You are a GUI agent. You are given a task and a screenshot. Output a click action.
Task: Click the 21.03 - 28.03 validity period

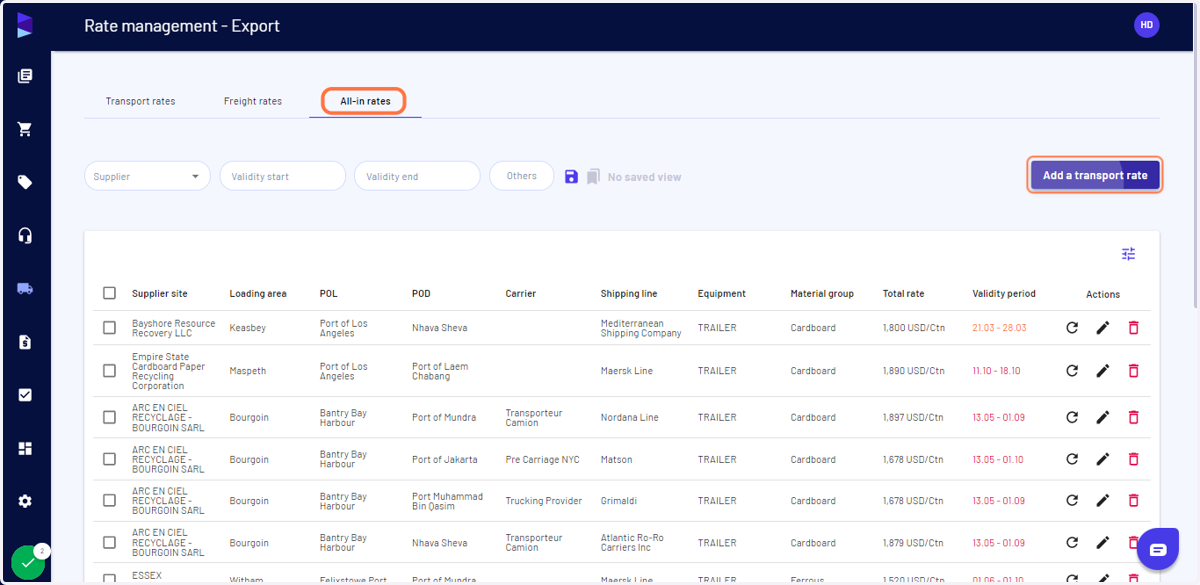point(997,328)
